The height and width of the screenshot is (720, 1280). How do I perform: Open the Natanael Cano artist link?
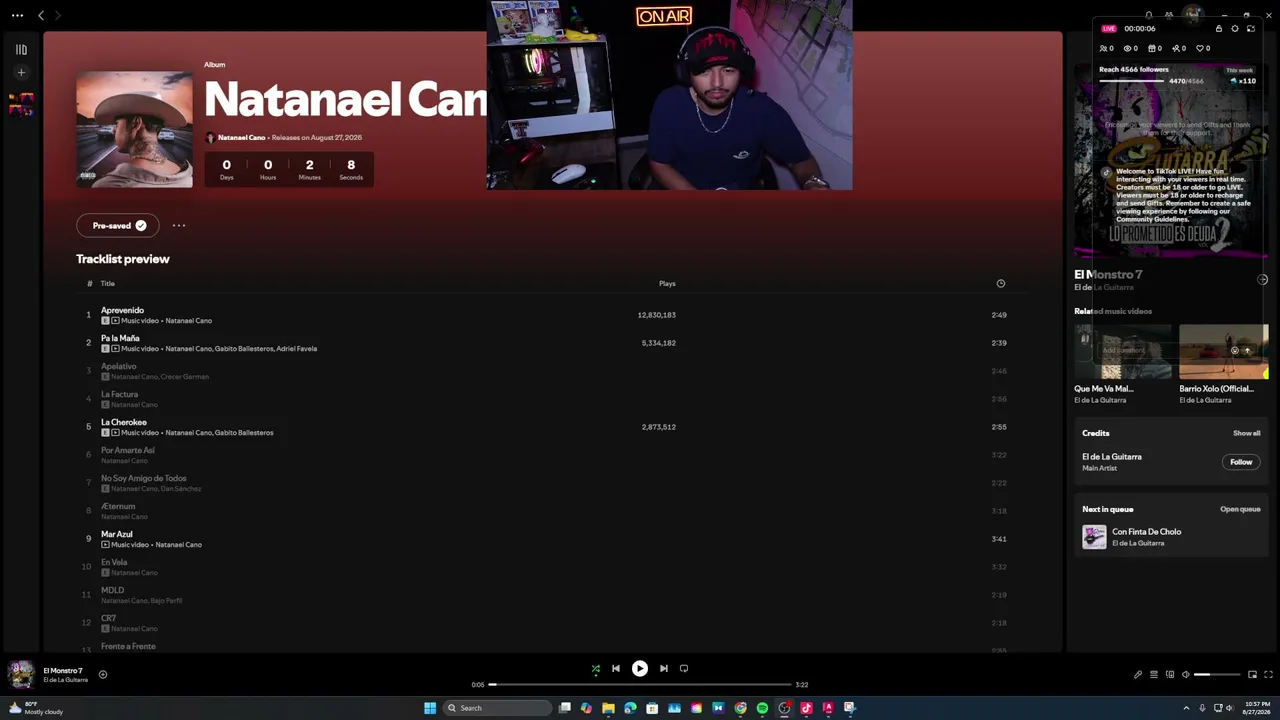coord(241,137)
